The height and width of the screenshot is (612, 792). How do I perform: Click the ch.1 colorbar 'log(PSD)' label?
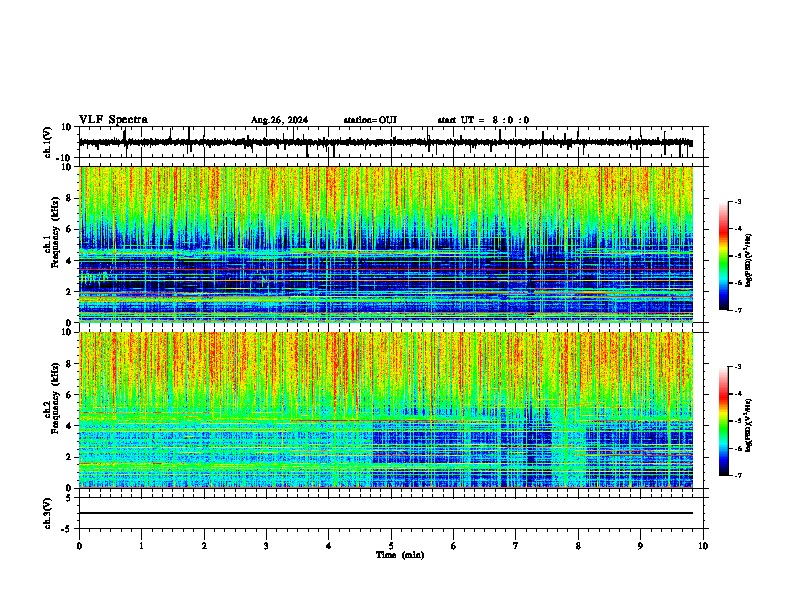pos(748,261)
